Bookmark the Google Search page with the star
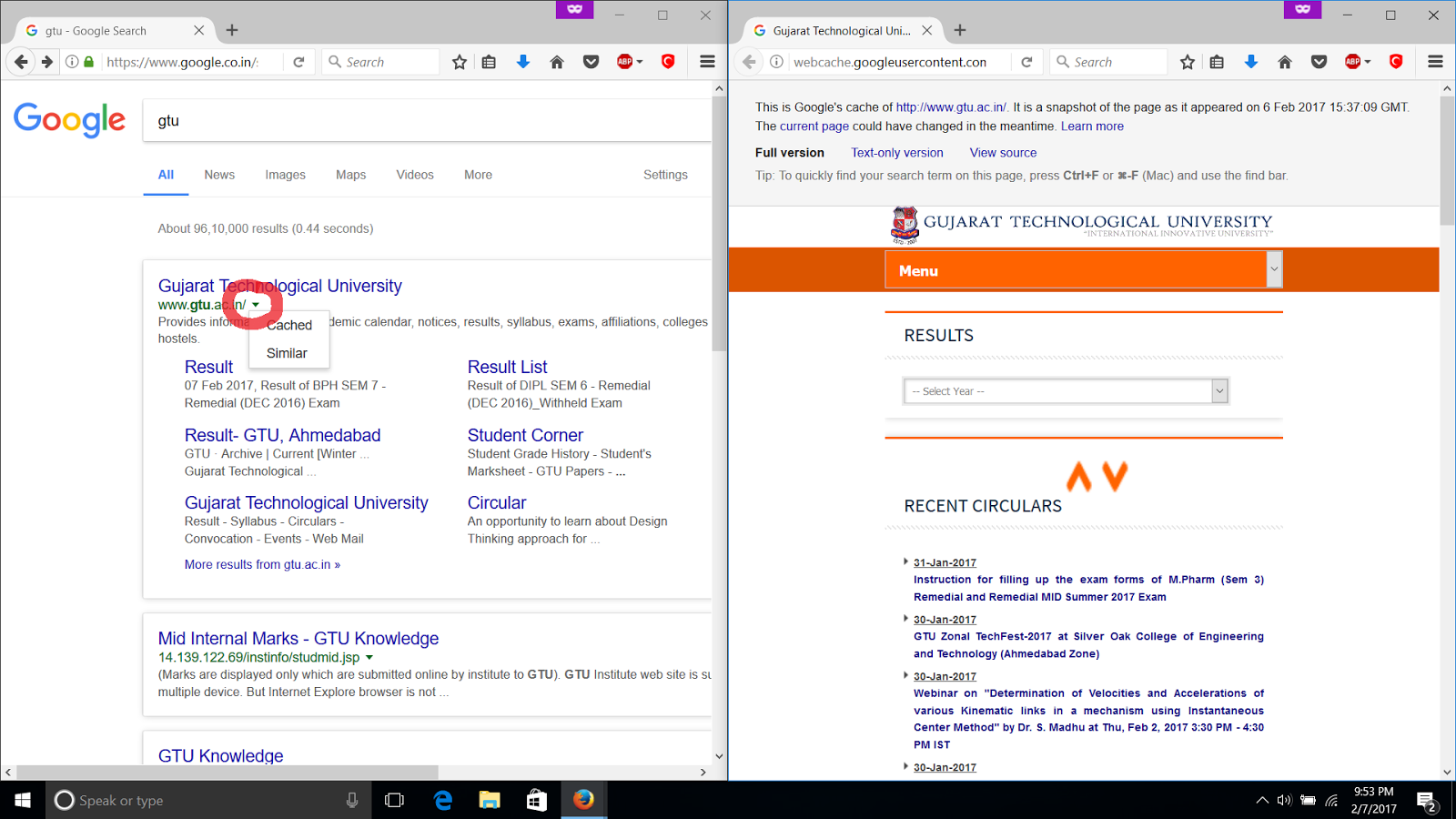Image resolution: width=1456 pixels, height=819 pixels. point(460,62)
